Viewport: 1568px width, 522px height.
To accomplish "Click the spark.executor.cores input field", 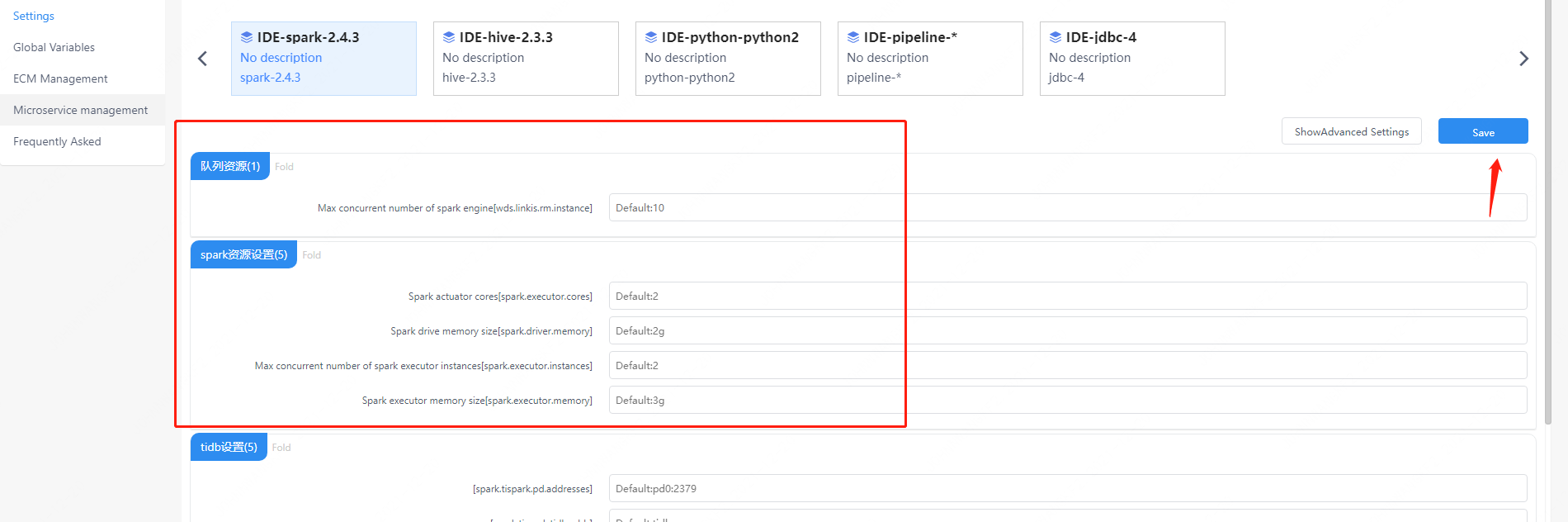I will pyautogui.click(x=1067, y=297).
